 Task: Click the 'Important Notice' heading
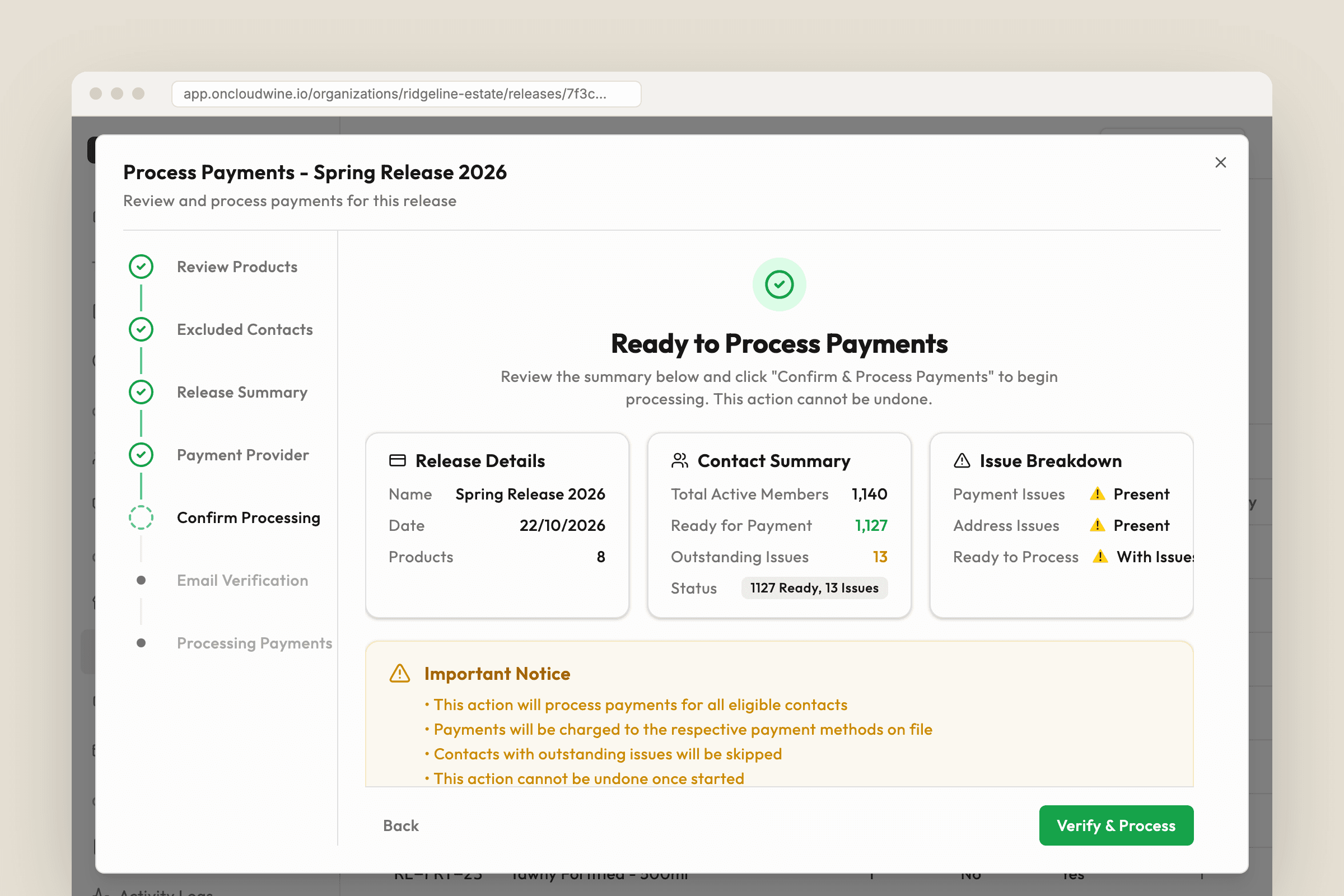[497, 674]
